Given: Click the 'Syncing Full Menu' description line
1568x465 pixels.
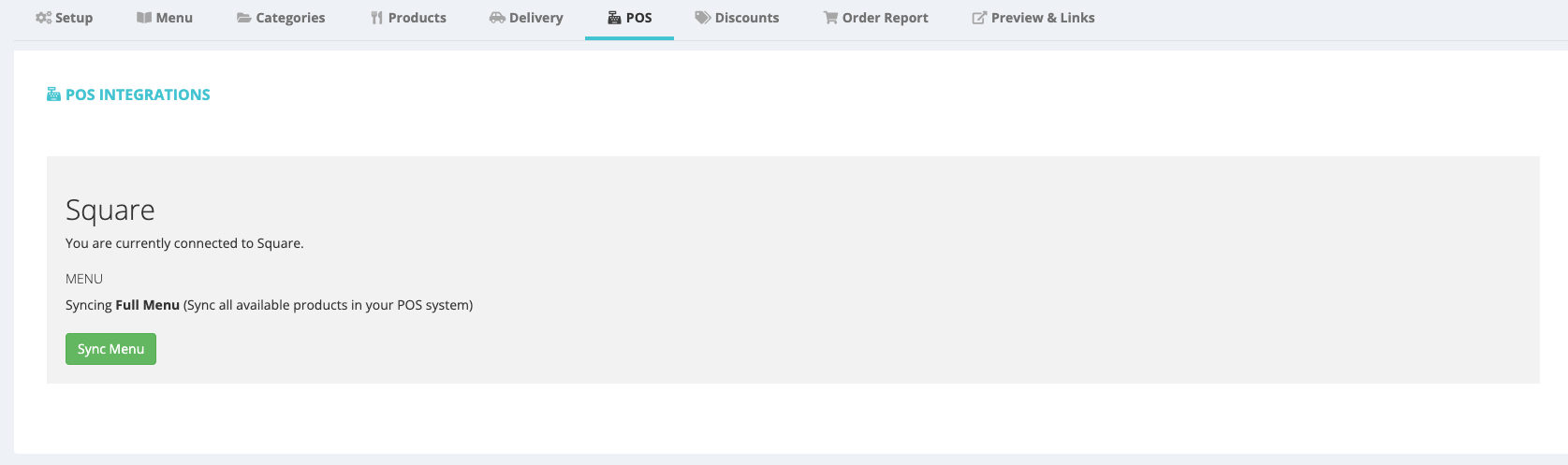Looking at the screenshot, I should pyautogui.click(x=269, y=305).
